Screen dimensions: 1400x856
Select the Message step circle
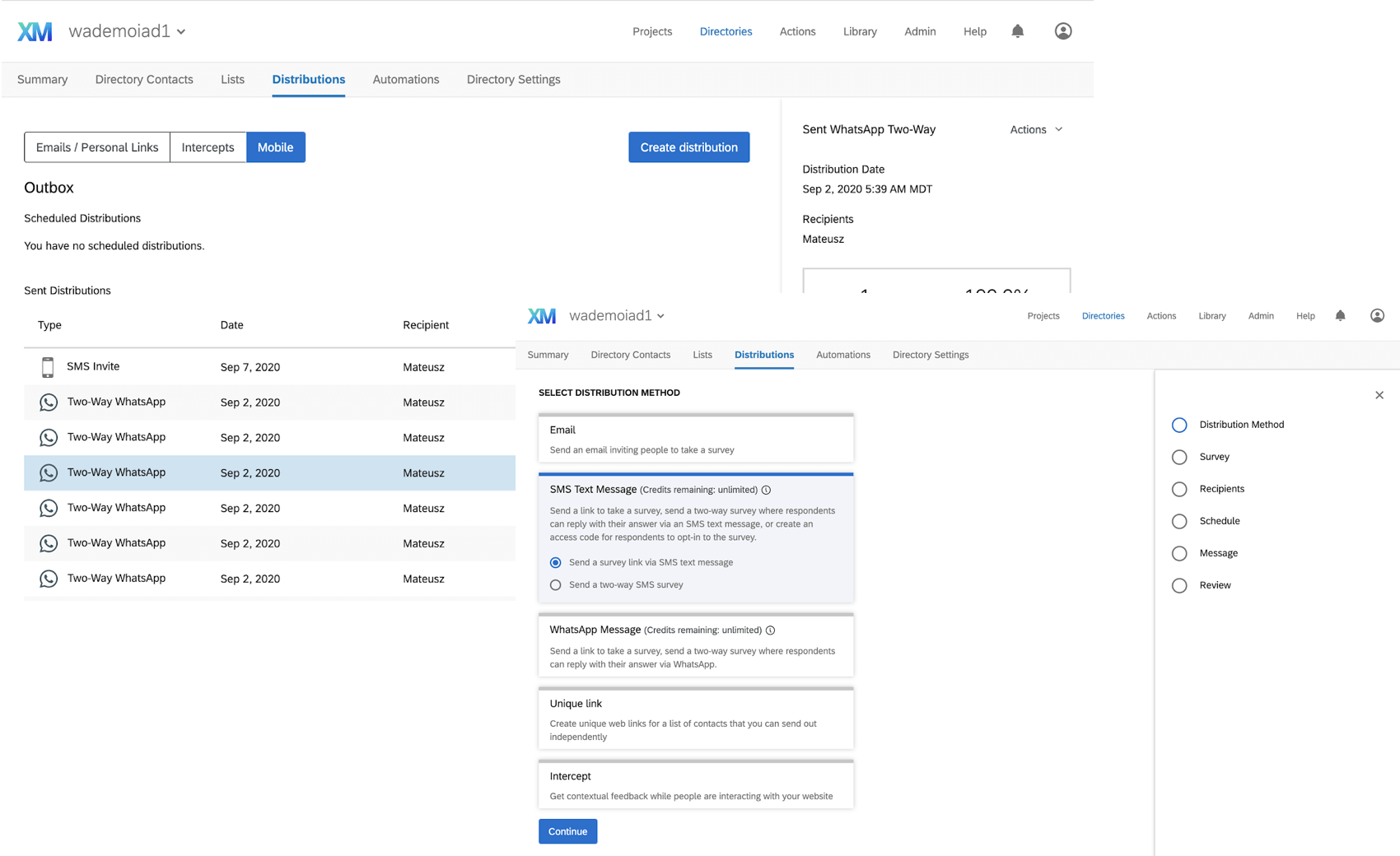[1179, 553]
